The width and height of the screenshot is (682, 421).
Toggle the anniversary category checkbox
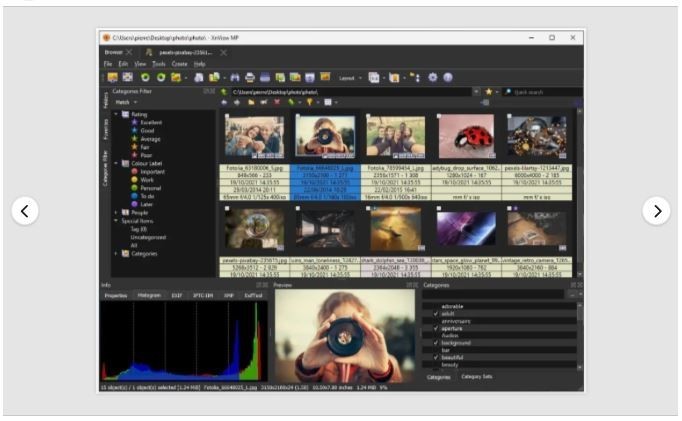point(436,321)
